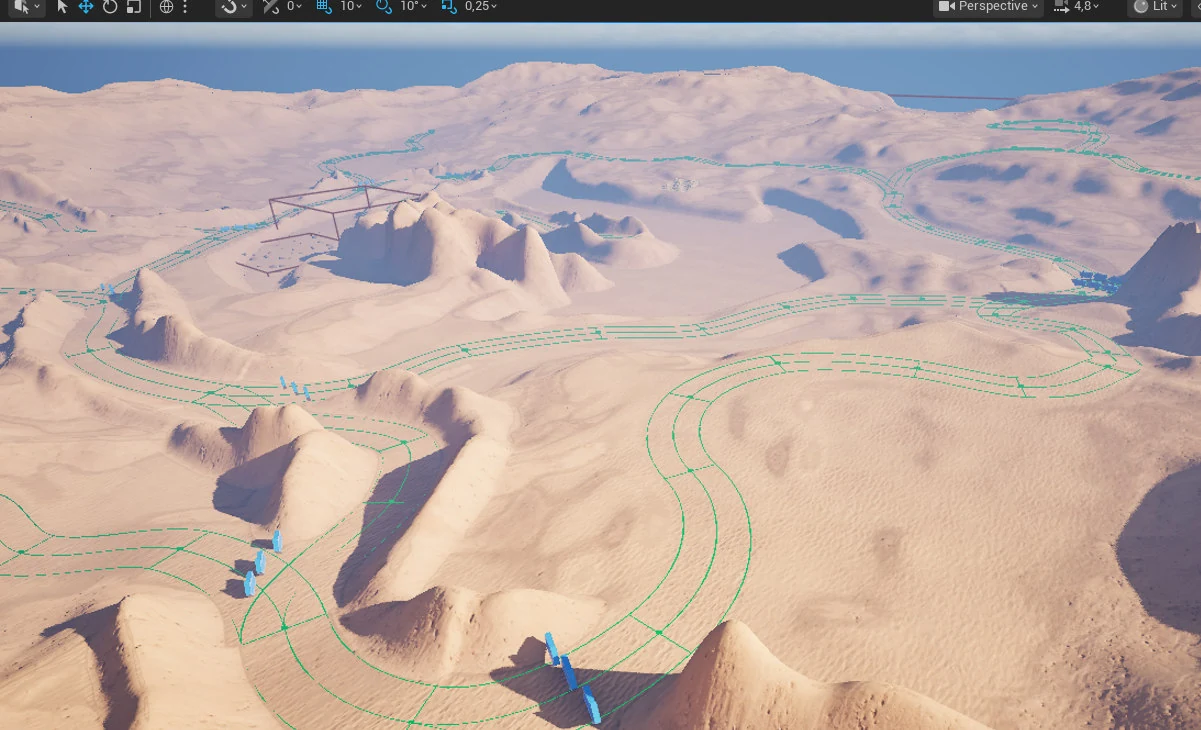The width and height of the screenshot is (1201, 730).
Task: Activate the Translate move tool
Action: (86, 7)
